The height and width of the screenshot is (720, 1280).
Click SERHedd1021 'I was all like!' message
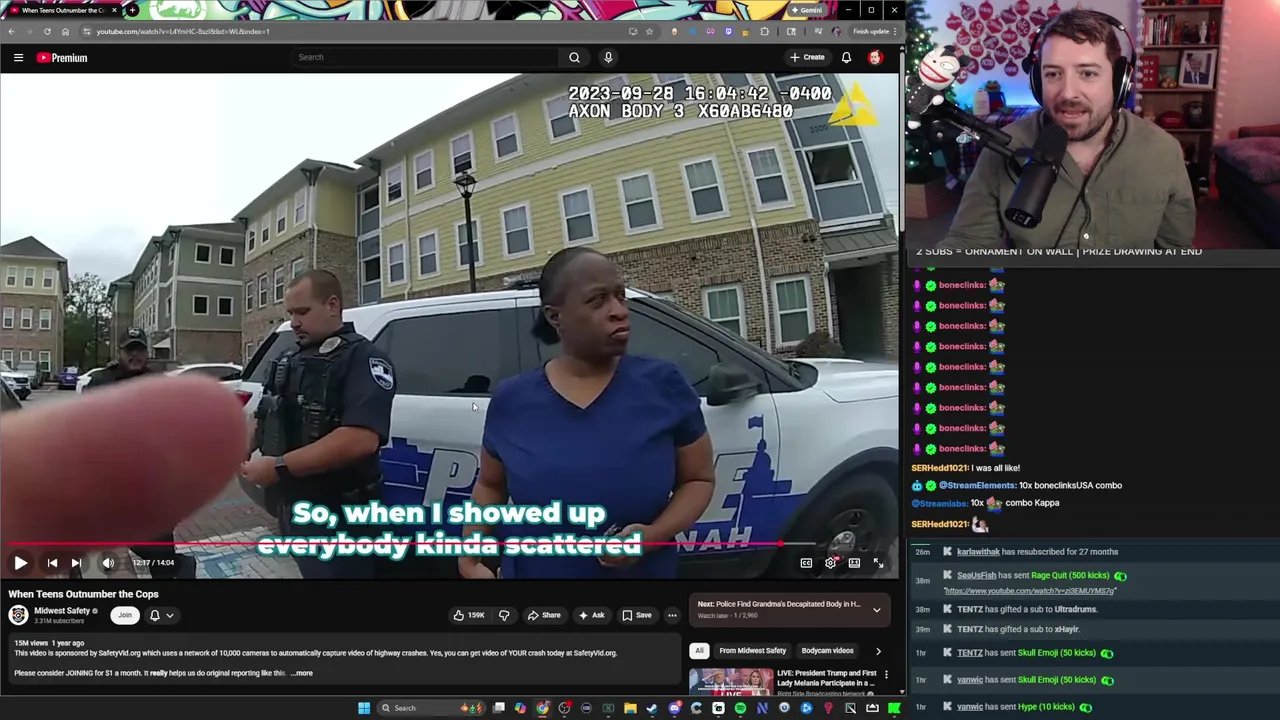pos(965,468)
